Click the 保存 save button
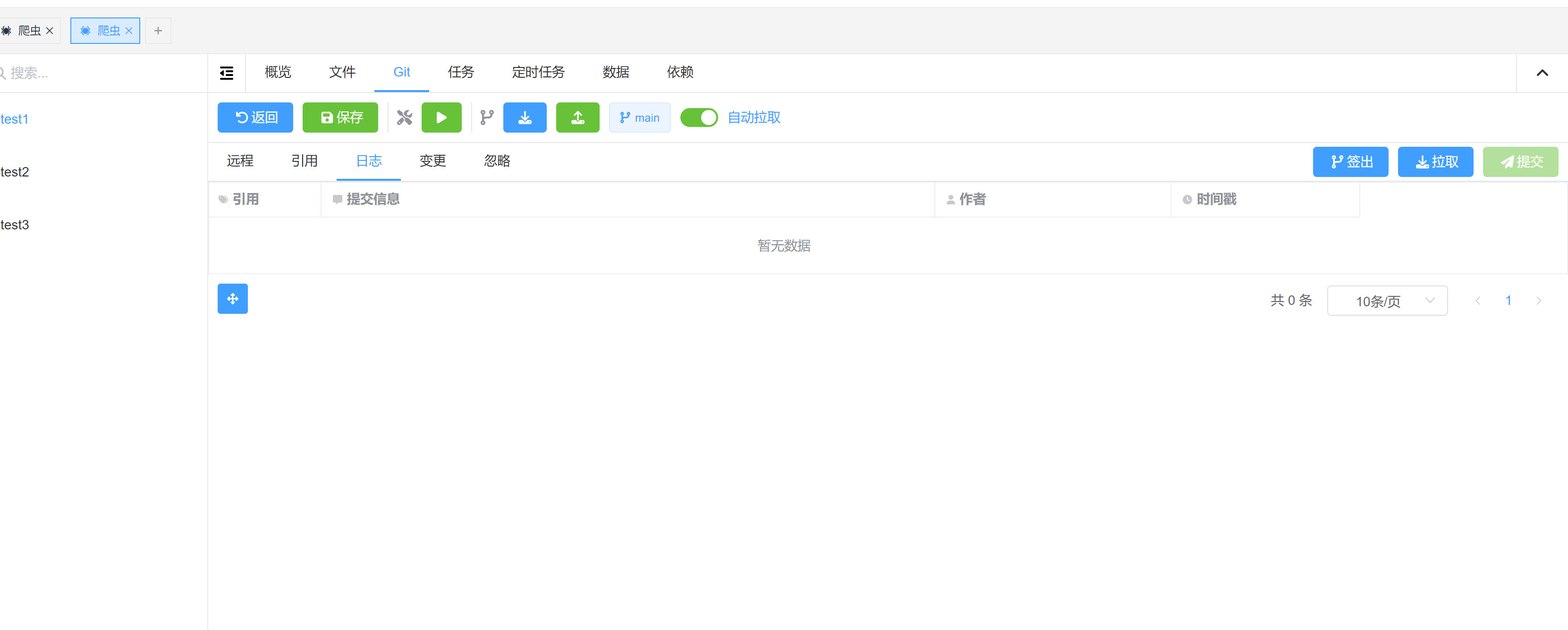 (x=340, y=118)
